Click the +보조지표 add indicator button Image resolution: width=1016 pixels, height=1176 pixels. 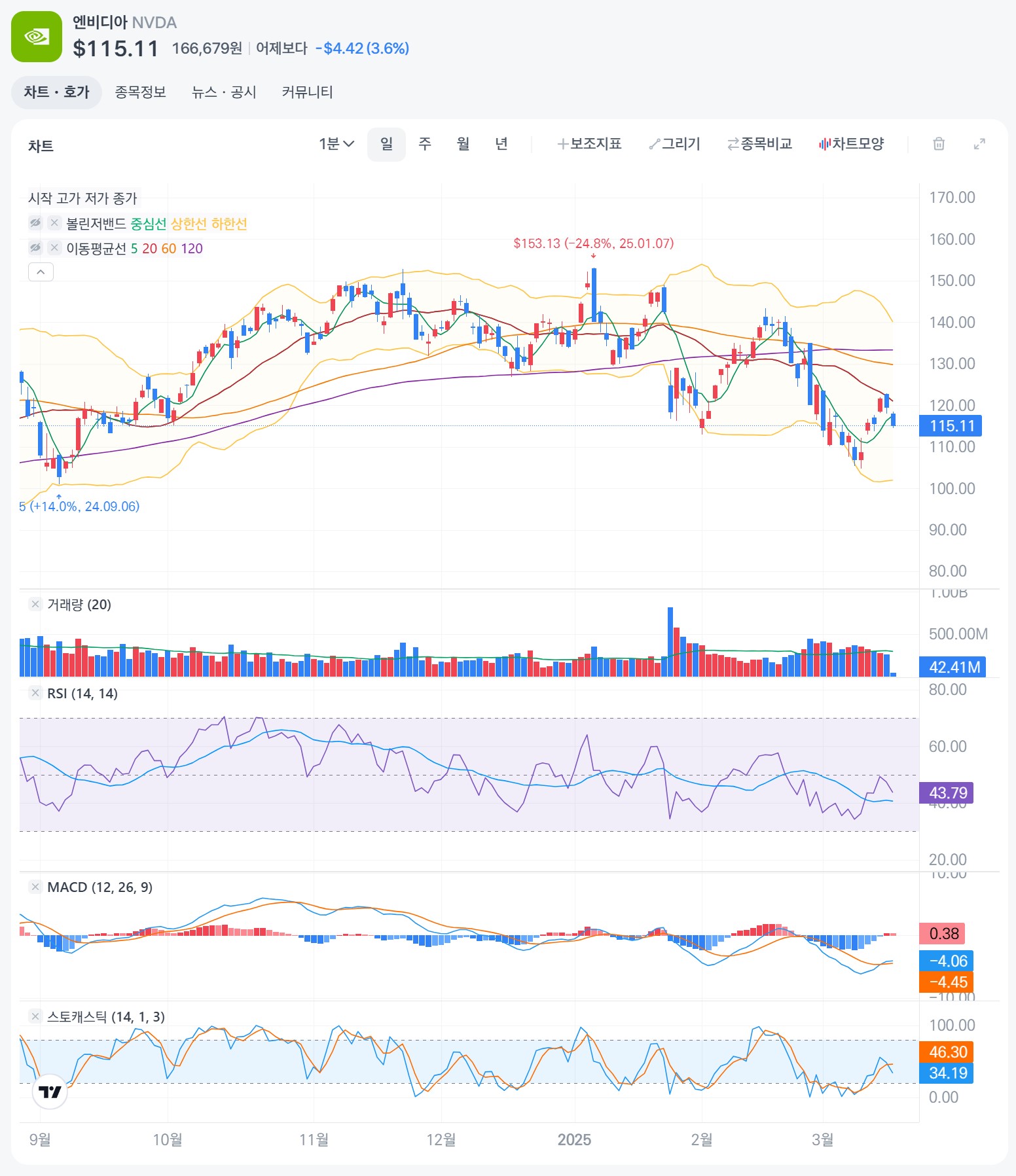point(589,144)
